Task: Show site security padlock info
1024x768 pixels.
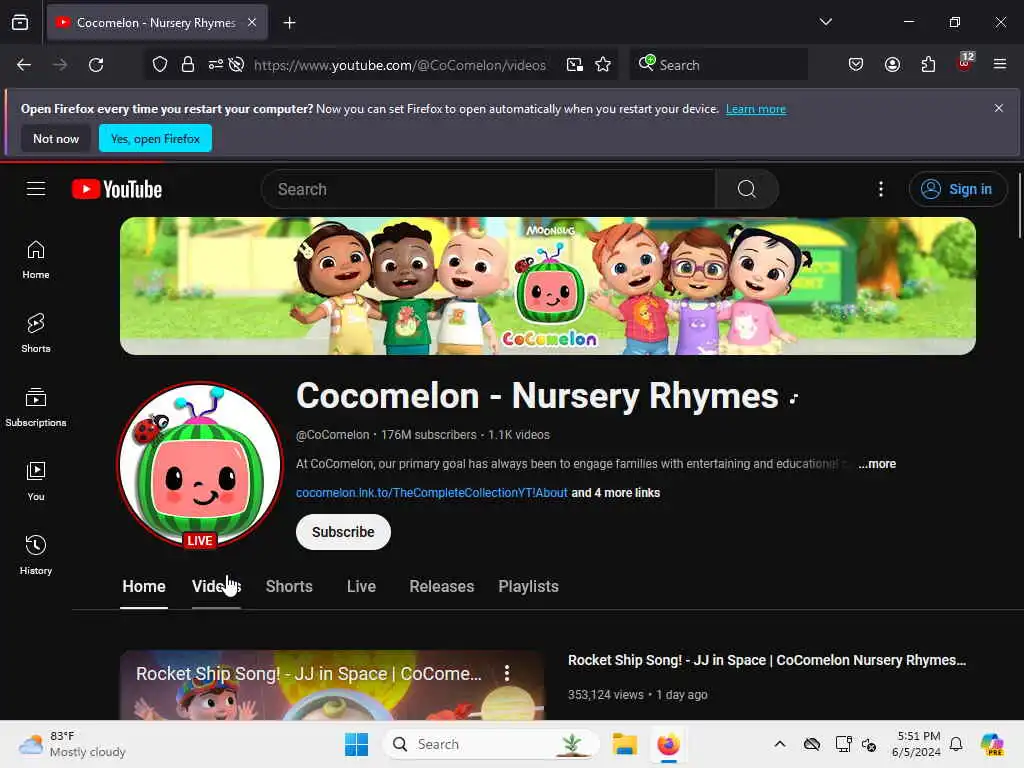Action: coord(188,65)
